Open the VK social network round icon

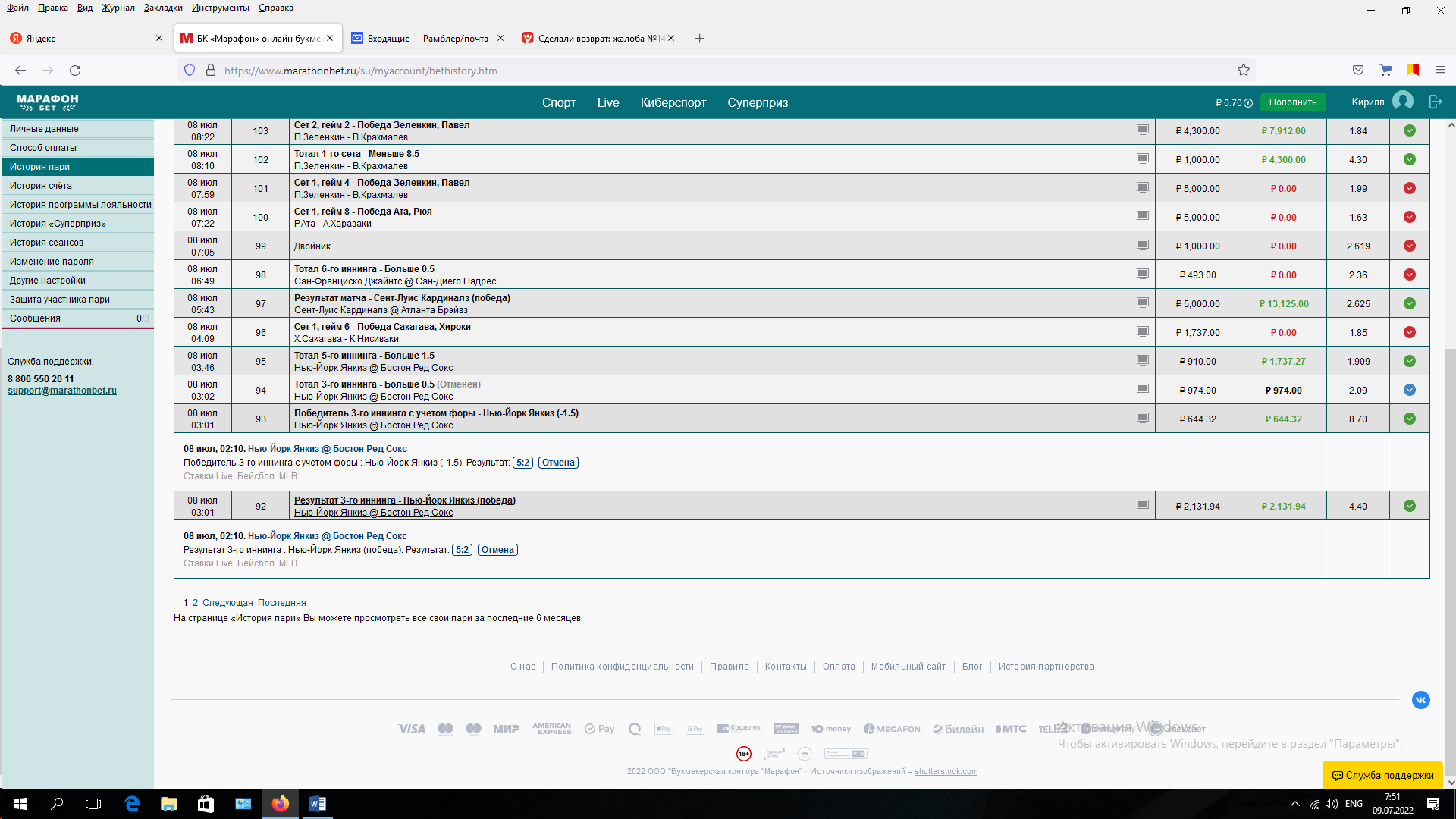1420,700
